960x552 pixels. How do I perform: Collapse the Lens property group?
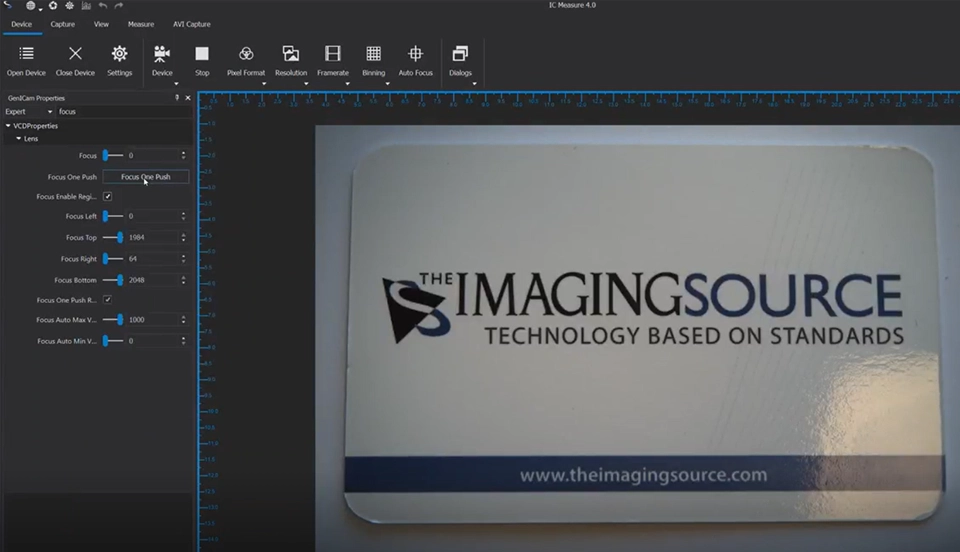coord(19,139)
